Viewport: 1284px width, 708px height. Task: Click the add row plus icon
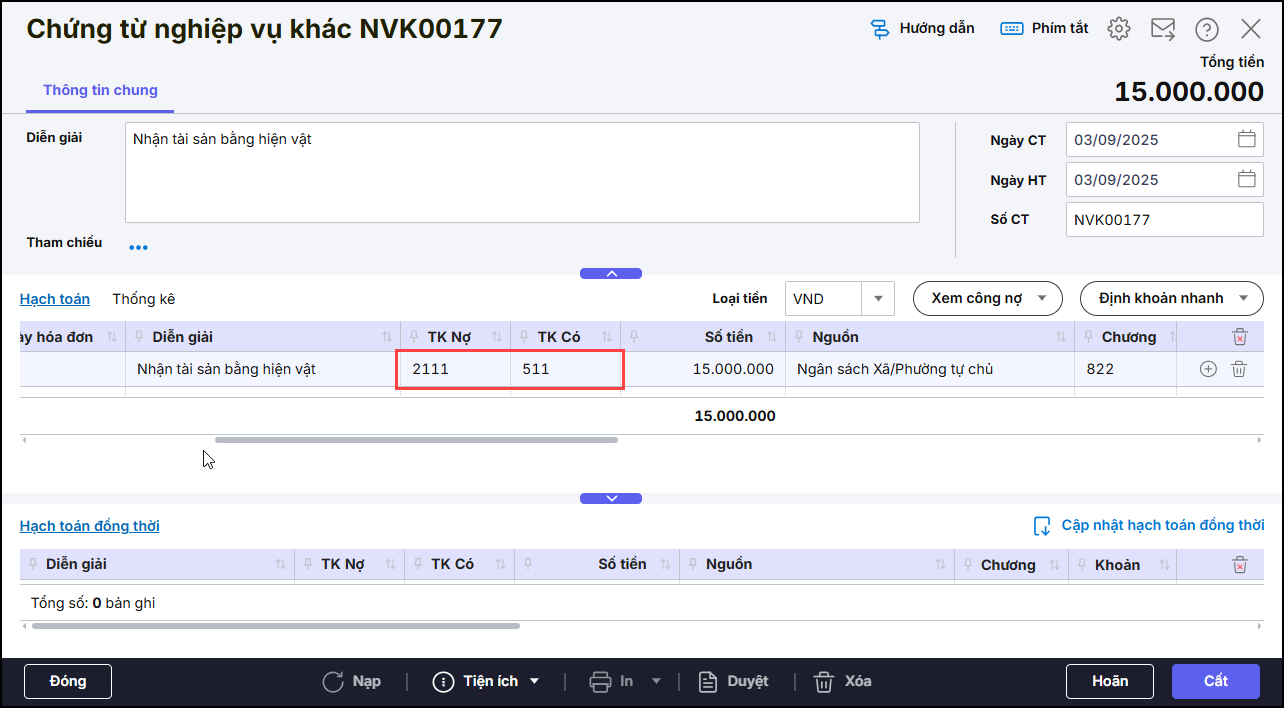point(1208,369)
